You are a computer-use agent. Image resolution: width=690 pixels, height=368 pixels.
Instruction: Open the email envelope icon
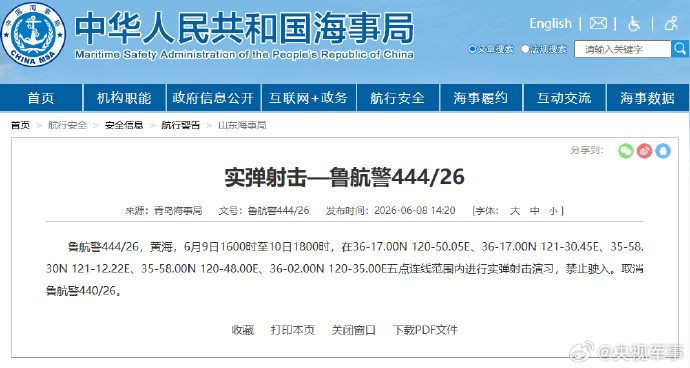point(598,23)
